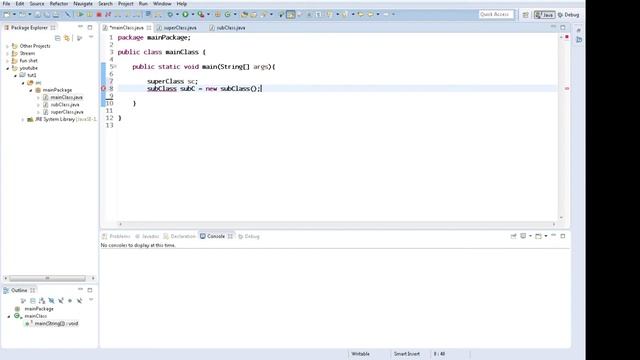Click the New file toolbar icon
The image size is (640, 360).
pos(7,14)
